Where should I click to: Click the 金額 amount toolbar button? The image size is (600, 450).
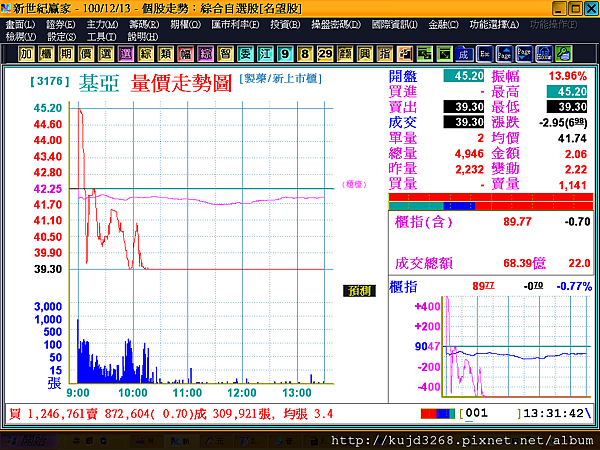point(345,54)
